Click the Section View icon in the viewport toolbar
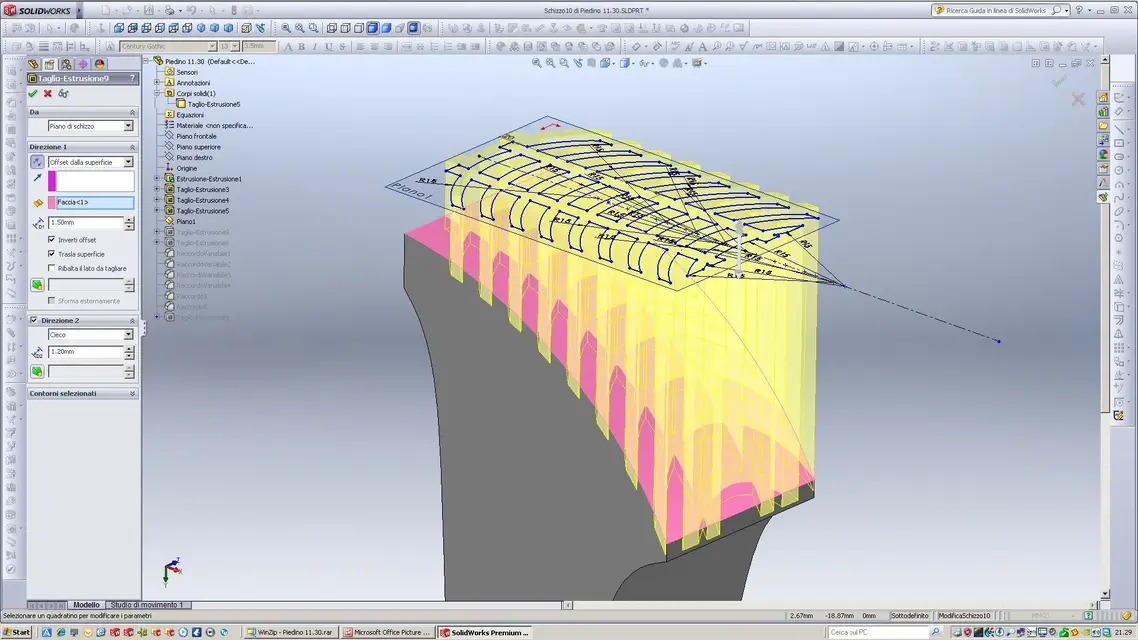This screenshot has height=640, width=1138. tap(591, 63)
